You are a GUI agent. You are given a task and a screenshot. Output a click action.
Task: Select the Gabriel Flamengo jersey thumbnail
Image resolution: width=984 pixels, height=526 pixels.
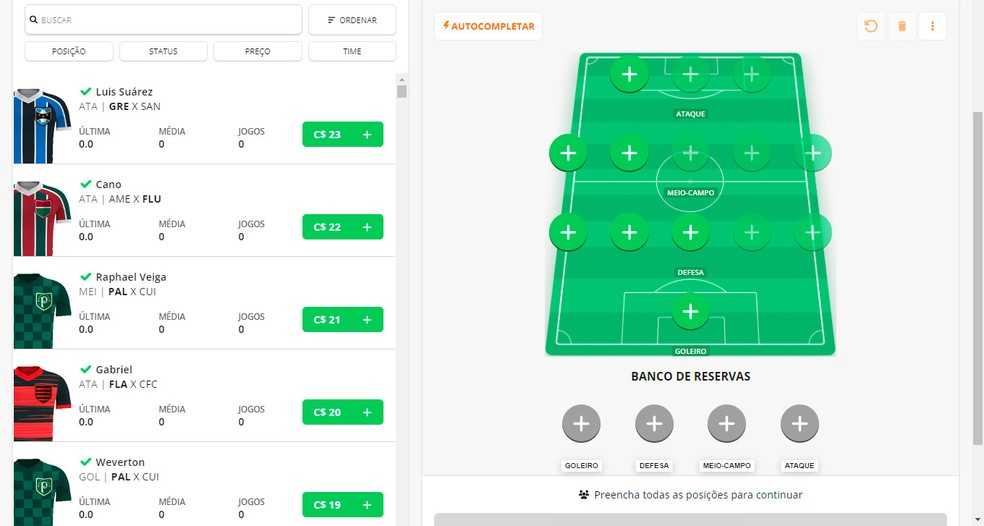(x=42, y=404)
